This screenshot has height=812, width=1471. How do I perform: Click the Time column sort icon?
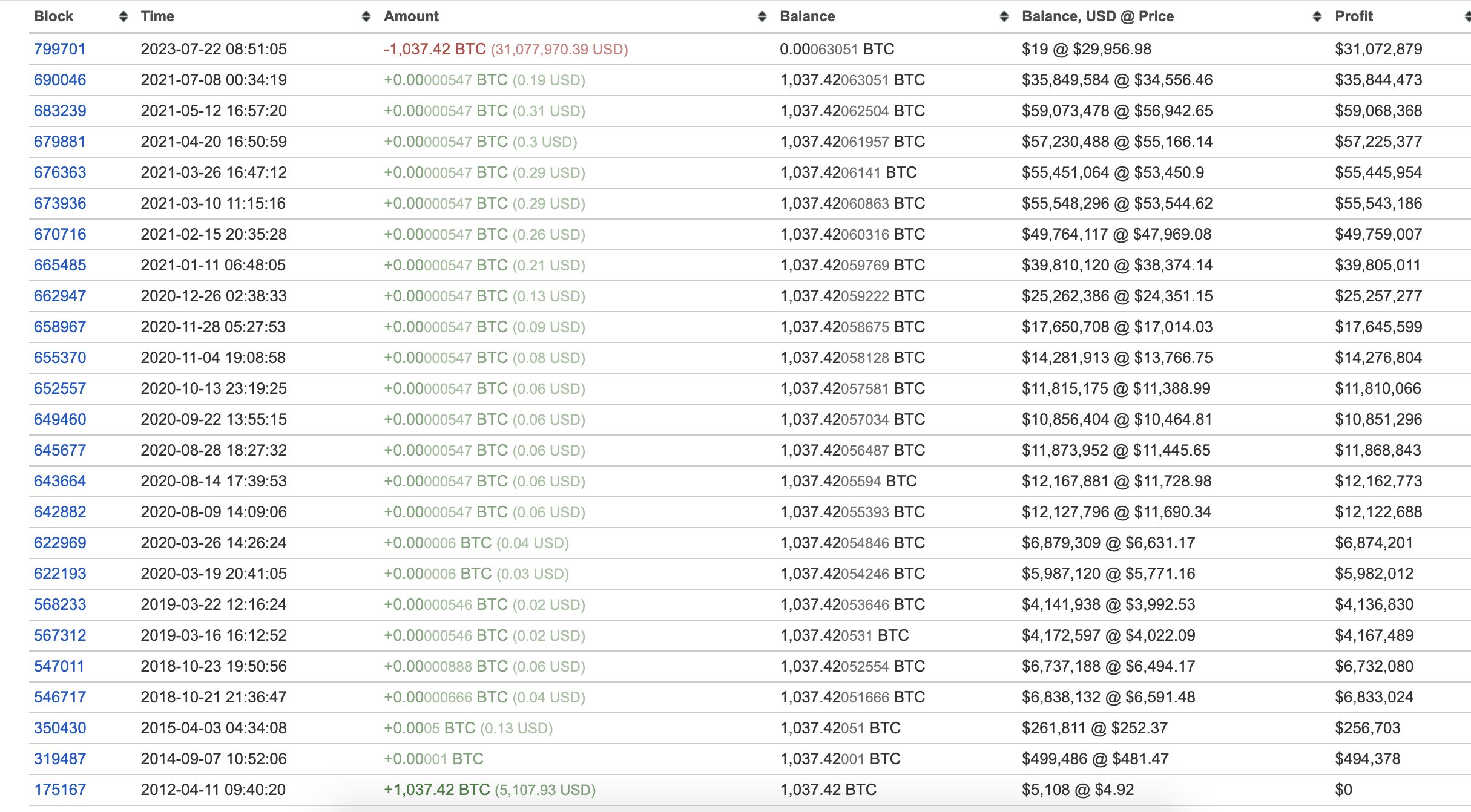(x=366, y=16)
